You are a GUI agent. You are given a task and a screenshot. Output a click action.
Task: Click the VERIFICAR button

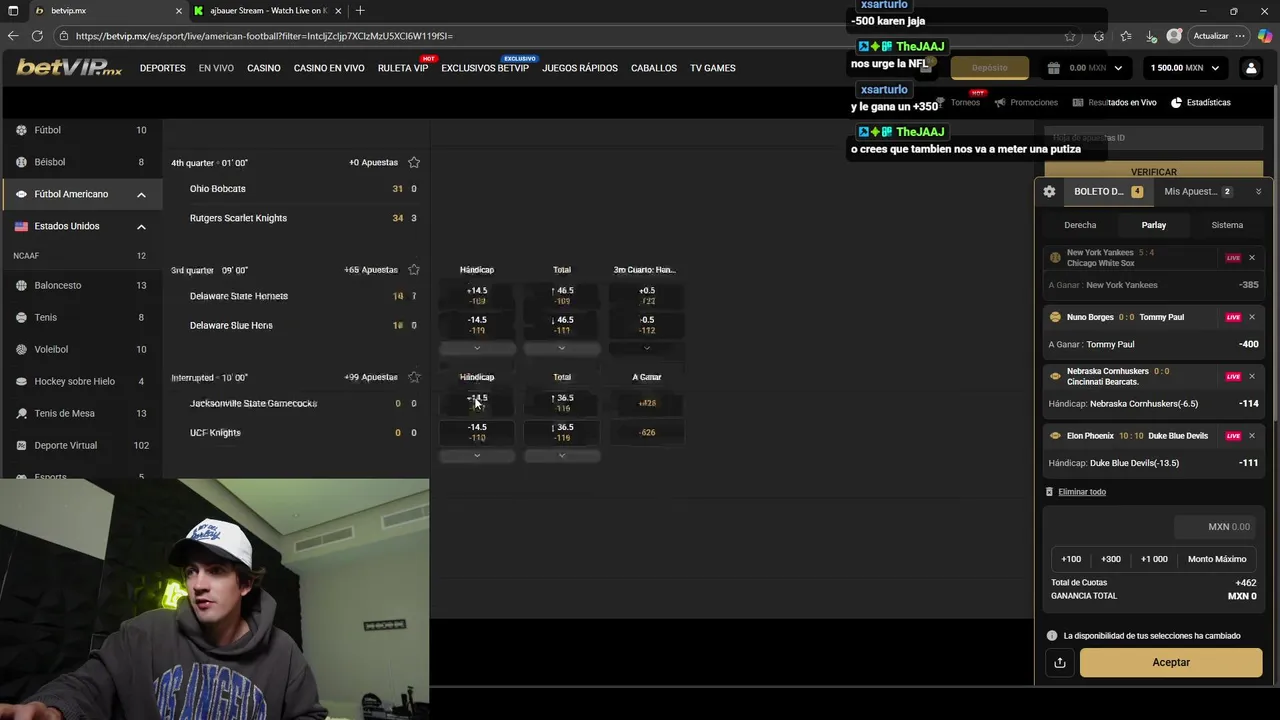(1154, 172)
